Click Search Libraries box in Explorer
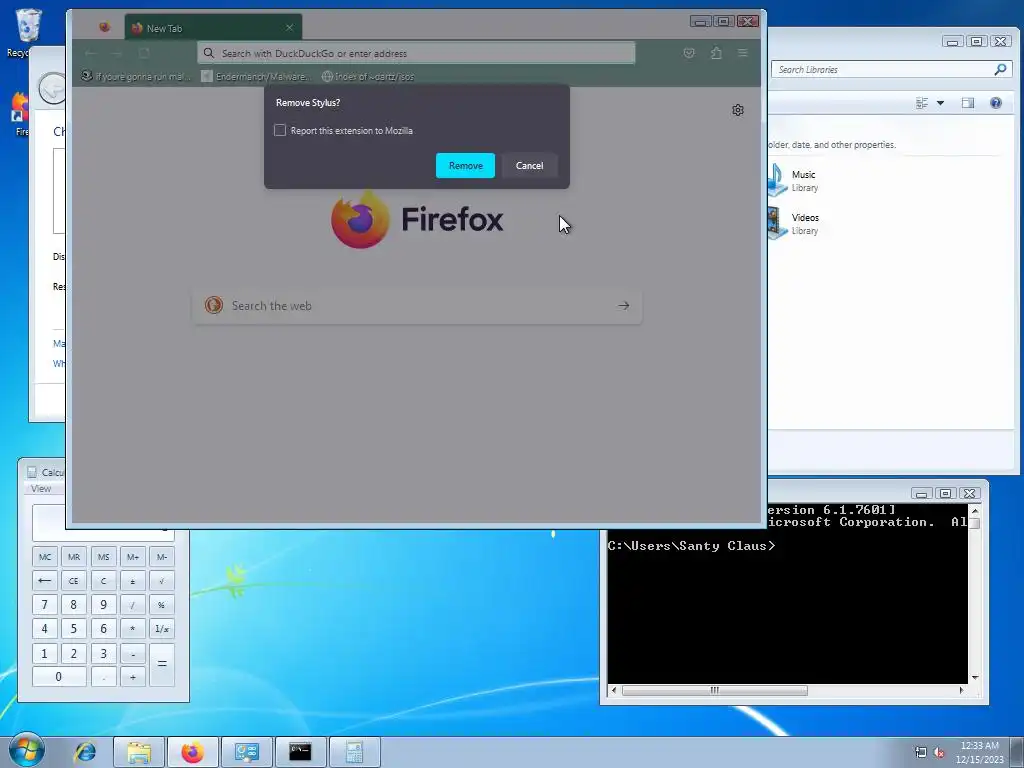The width and height of the screenshot is (1024, 768). click(x=891, y=69)
